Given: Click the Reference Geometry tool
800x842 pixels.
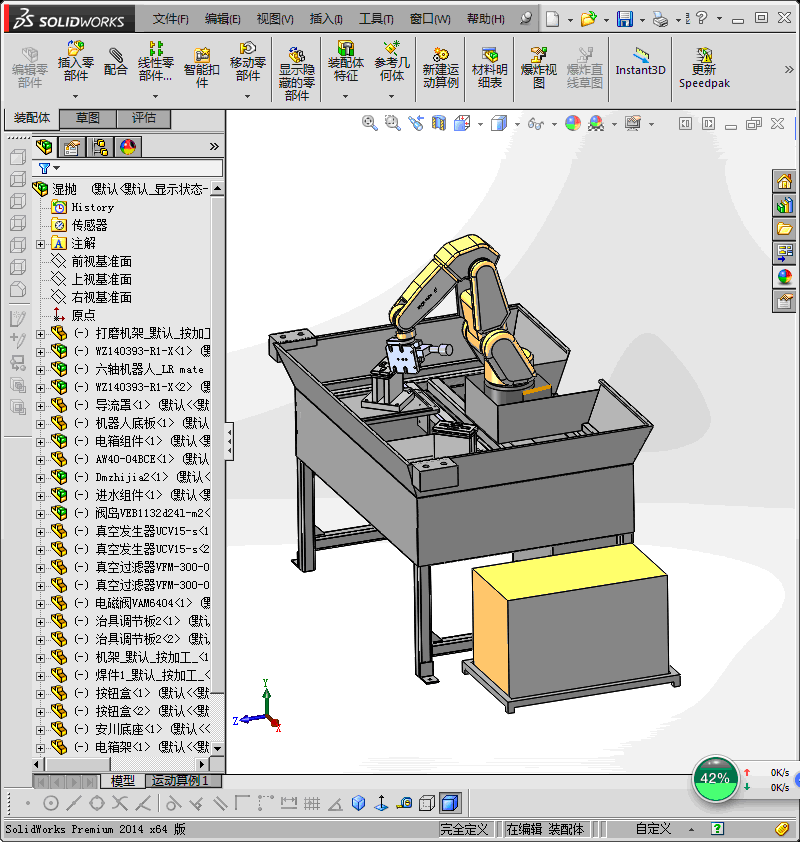Looking at the screenshot, I should 391,61.
